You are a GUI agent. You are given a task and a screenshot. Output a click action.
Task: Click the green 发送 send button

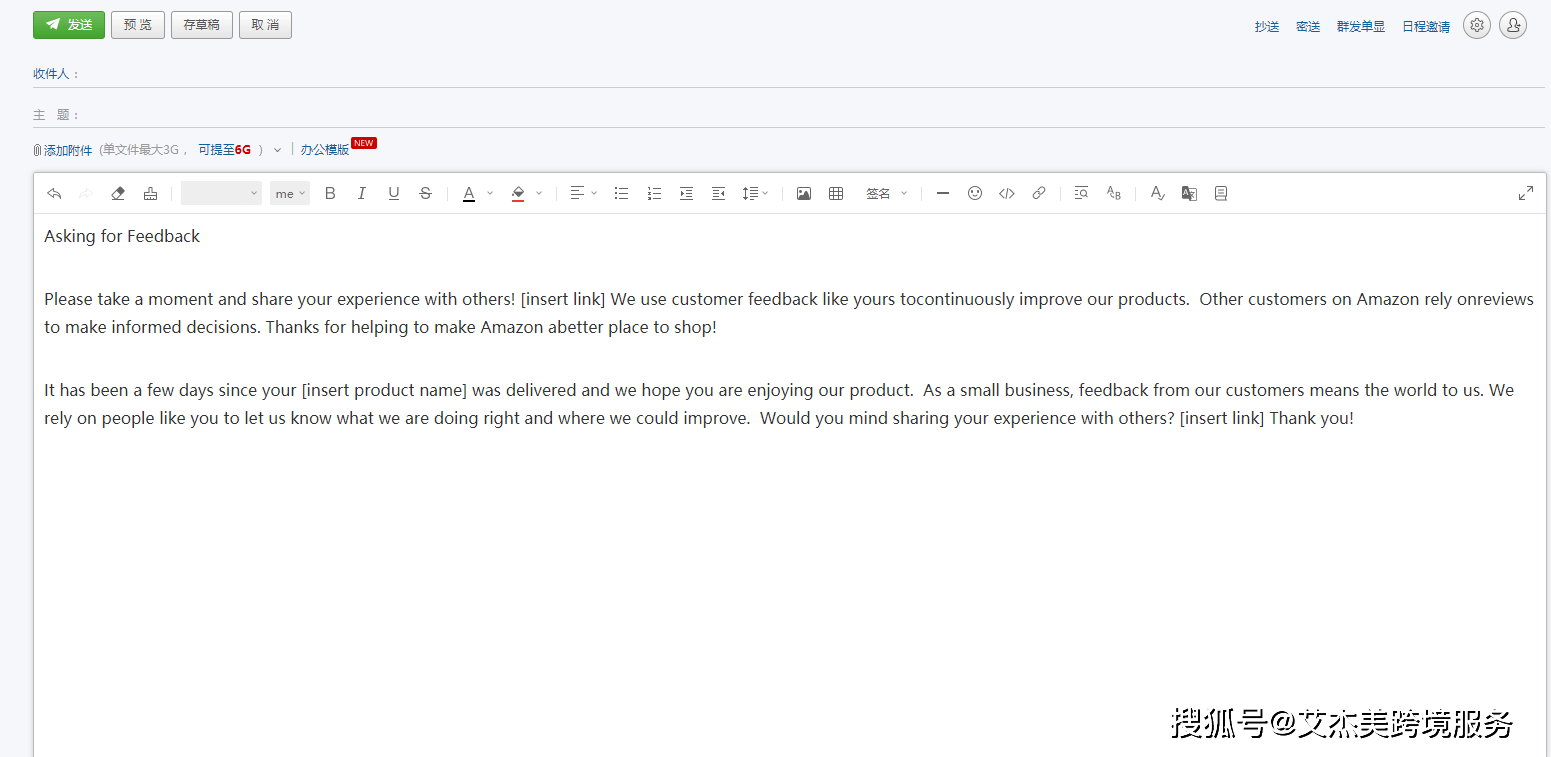point(69,25)
